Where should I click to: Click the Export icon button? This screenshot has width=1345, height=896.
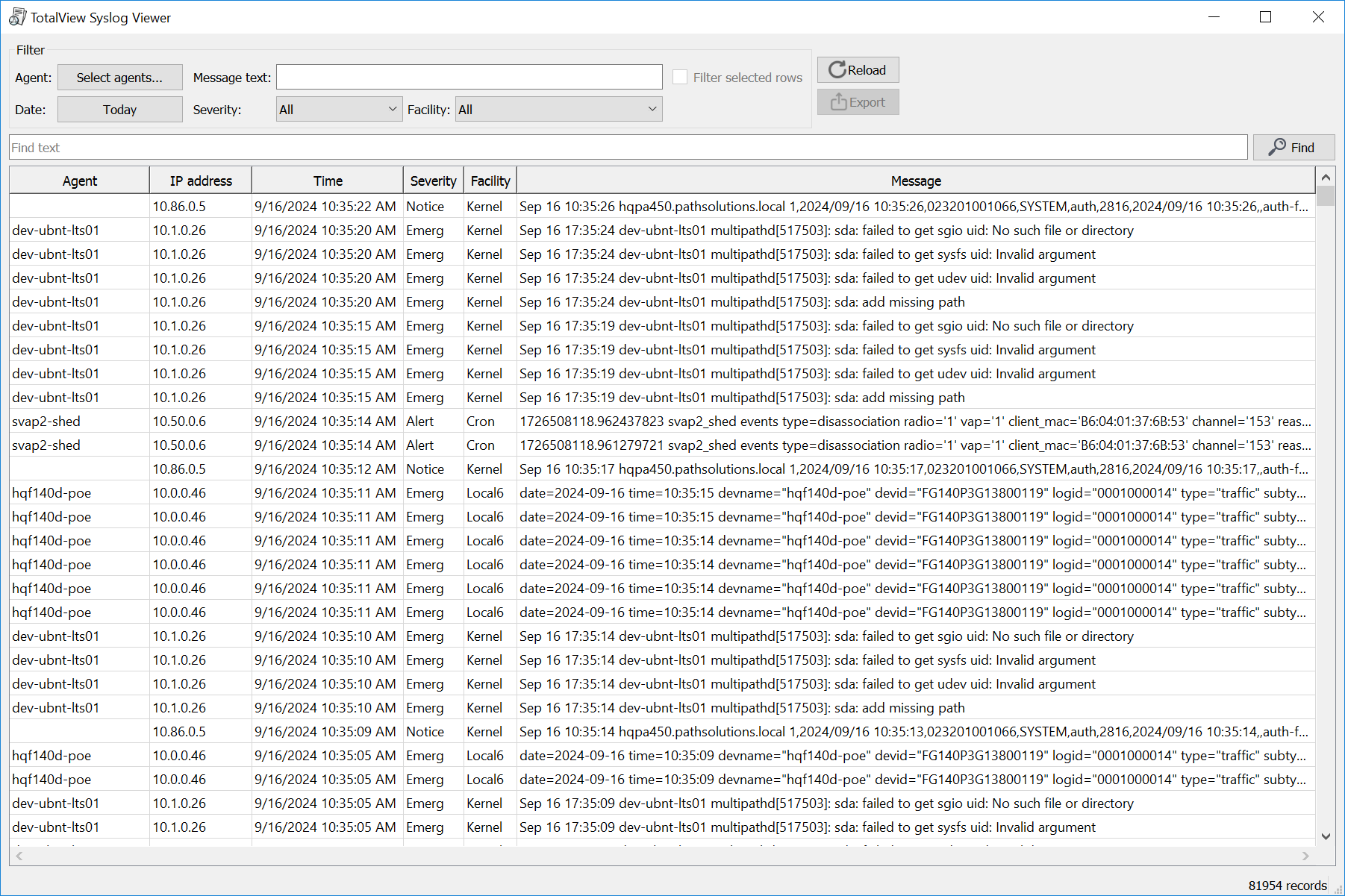pos(839,102)
